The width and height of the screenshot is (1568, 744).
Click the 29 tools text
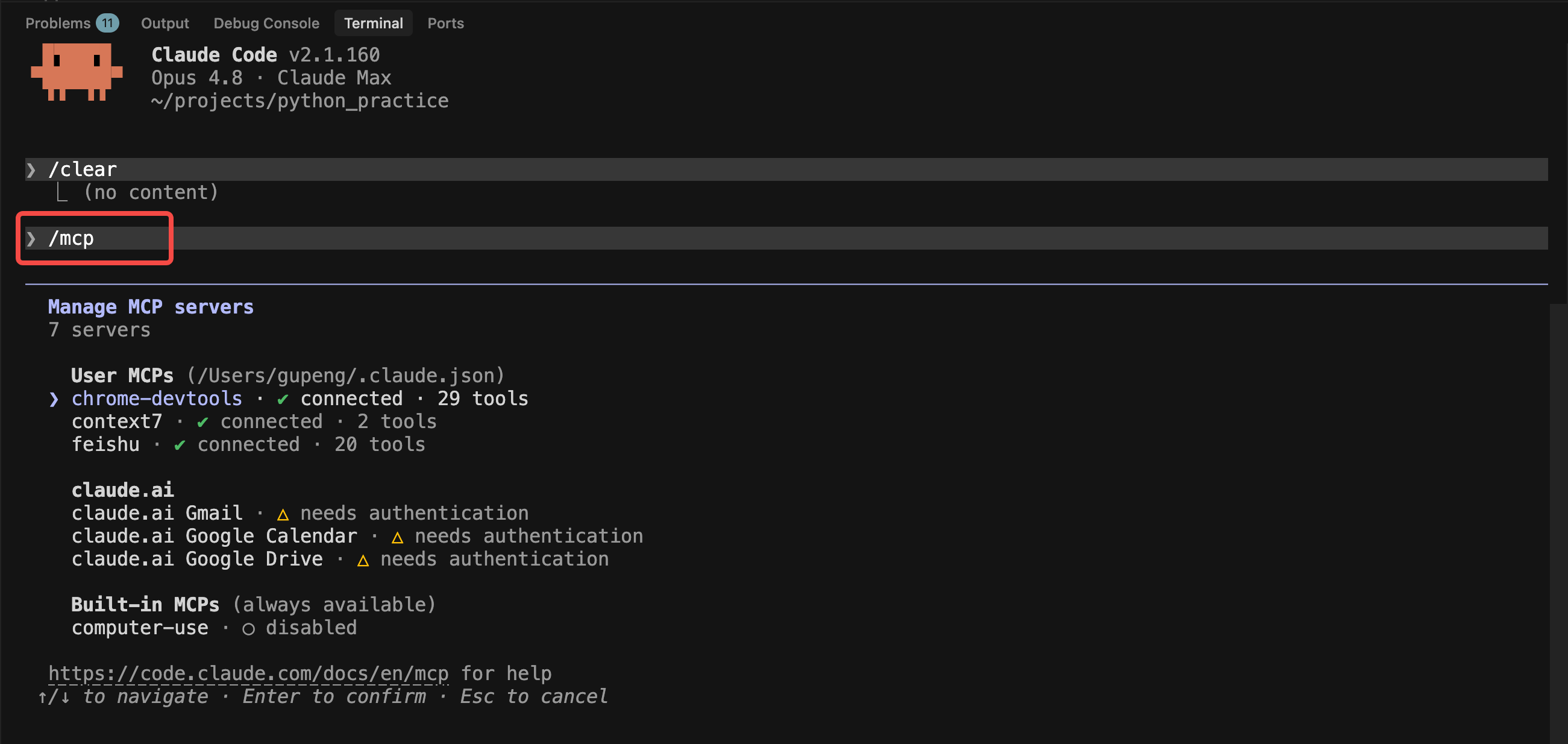tap(483, 399)
